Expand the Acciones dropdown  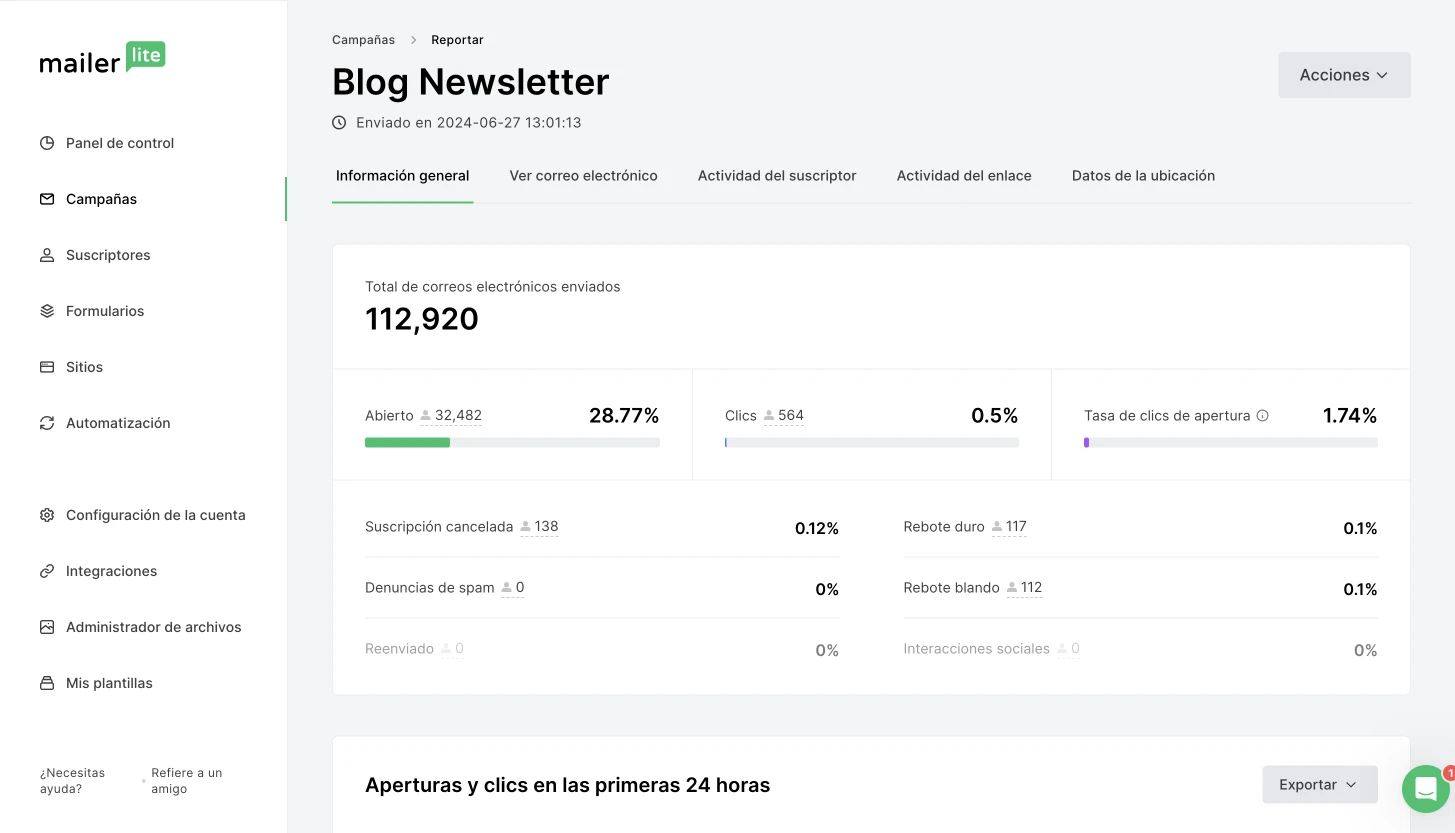tap(1343, 75)
